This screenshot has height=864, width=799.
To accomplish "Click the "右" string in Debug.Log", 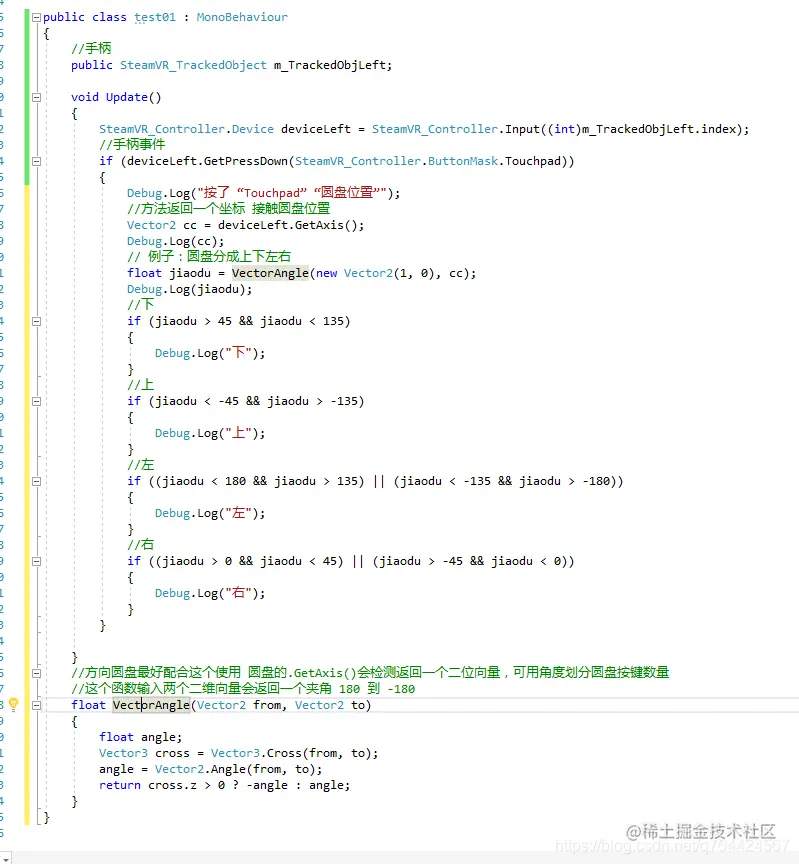I will [239, 593].
